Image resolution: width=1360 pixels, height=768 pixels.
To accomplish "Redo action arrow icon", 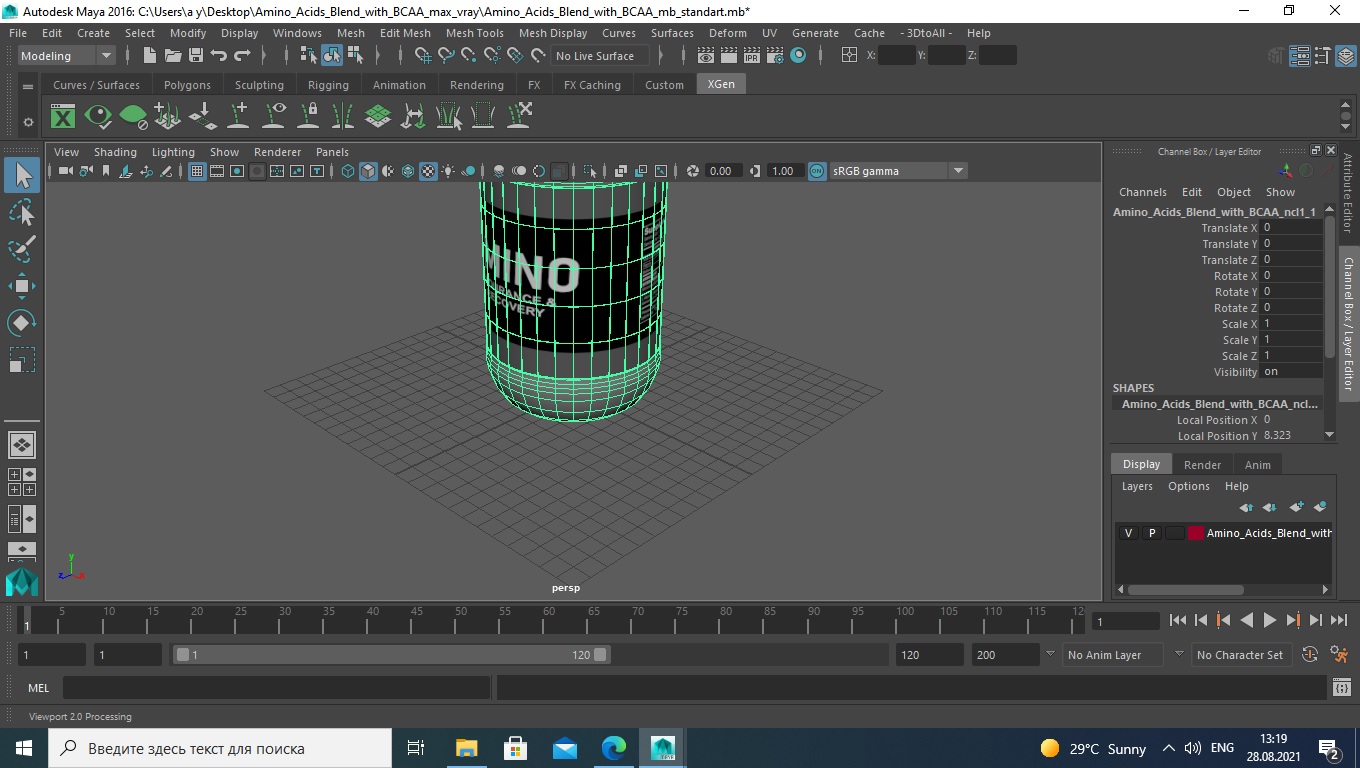I will click(x=242, y=55).
